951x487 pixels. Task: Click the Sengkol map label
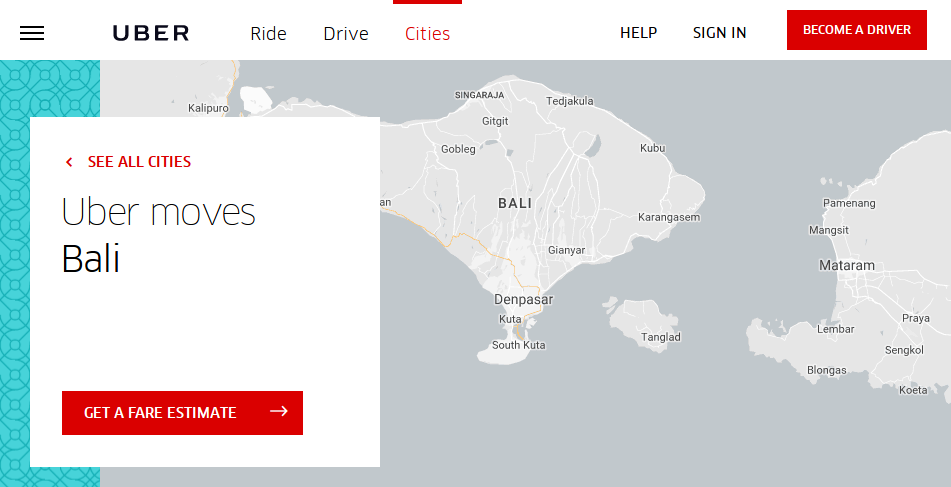click(x=904, y=351)
